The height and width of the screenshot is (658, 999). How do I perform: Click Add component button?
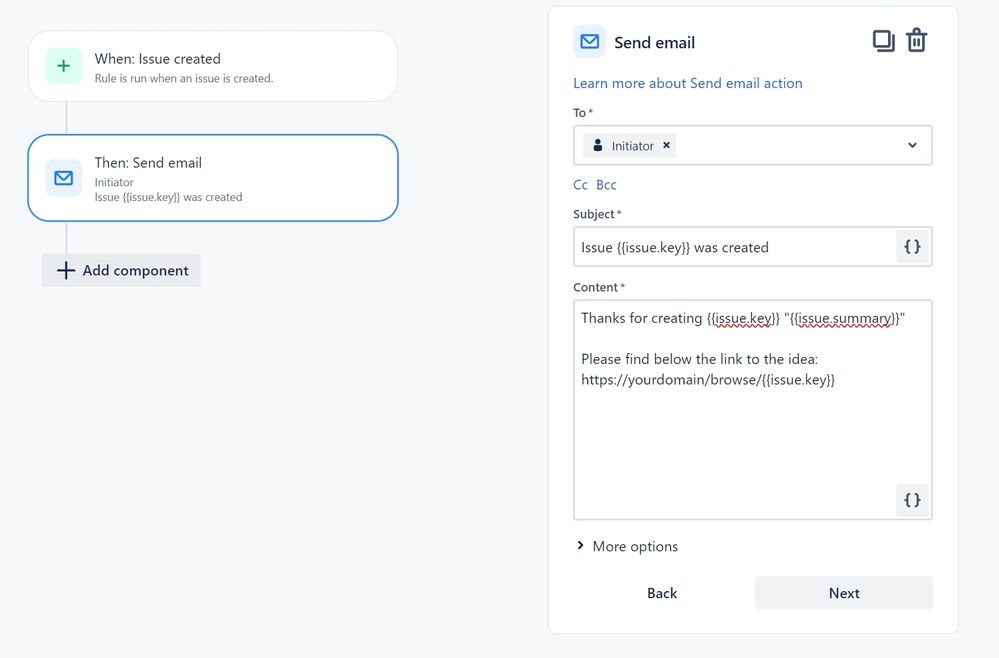coord(121,270)
